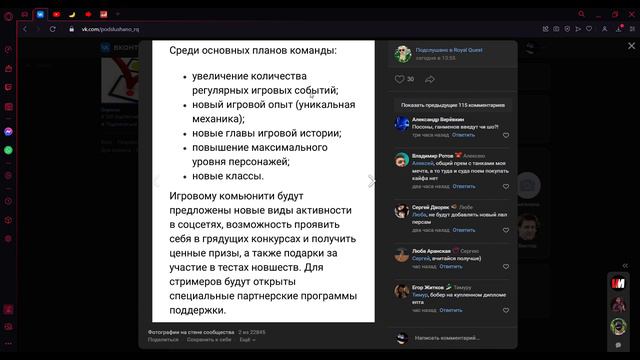The width and height of the screenshot is (640, 360).
Task: Open the community avatar in the photo header
Action: coord(403,54)
